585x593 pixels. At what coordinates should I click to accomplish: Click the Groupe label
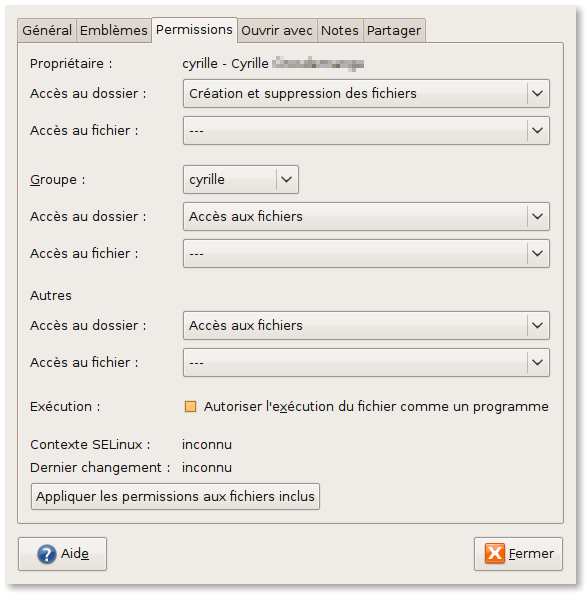click(x=57, y=179)
